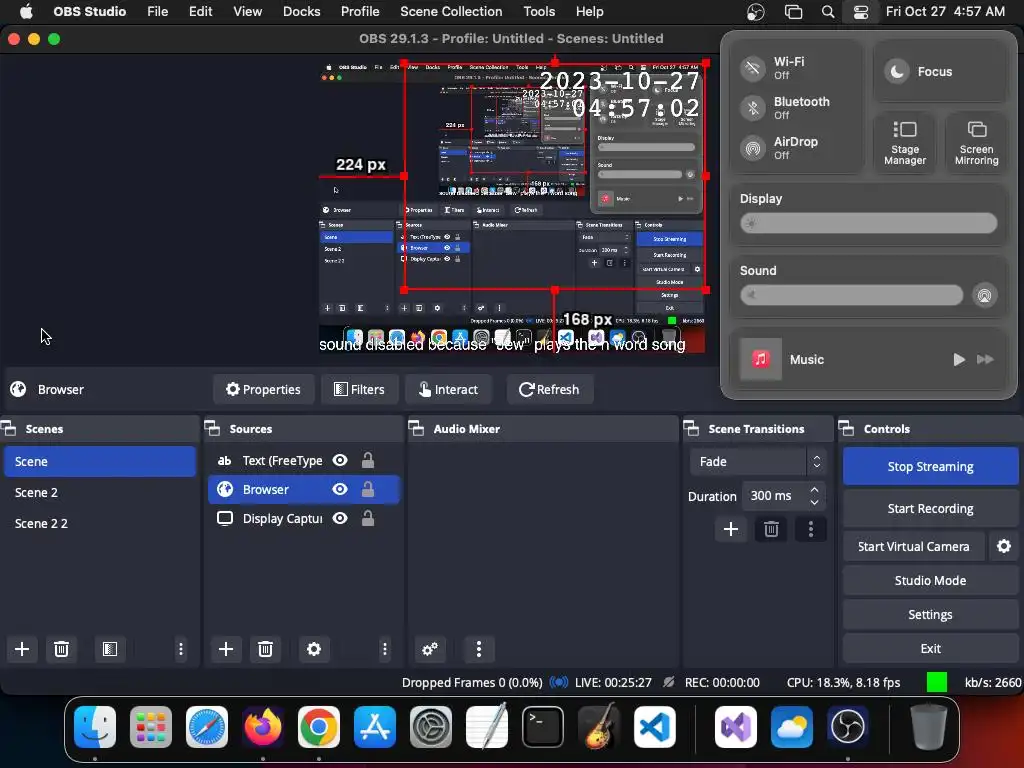Toggle lock on Browser source

[x=368, y=489]
